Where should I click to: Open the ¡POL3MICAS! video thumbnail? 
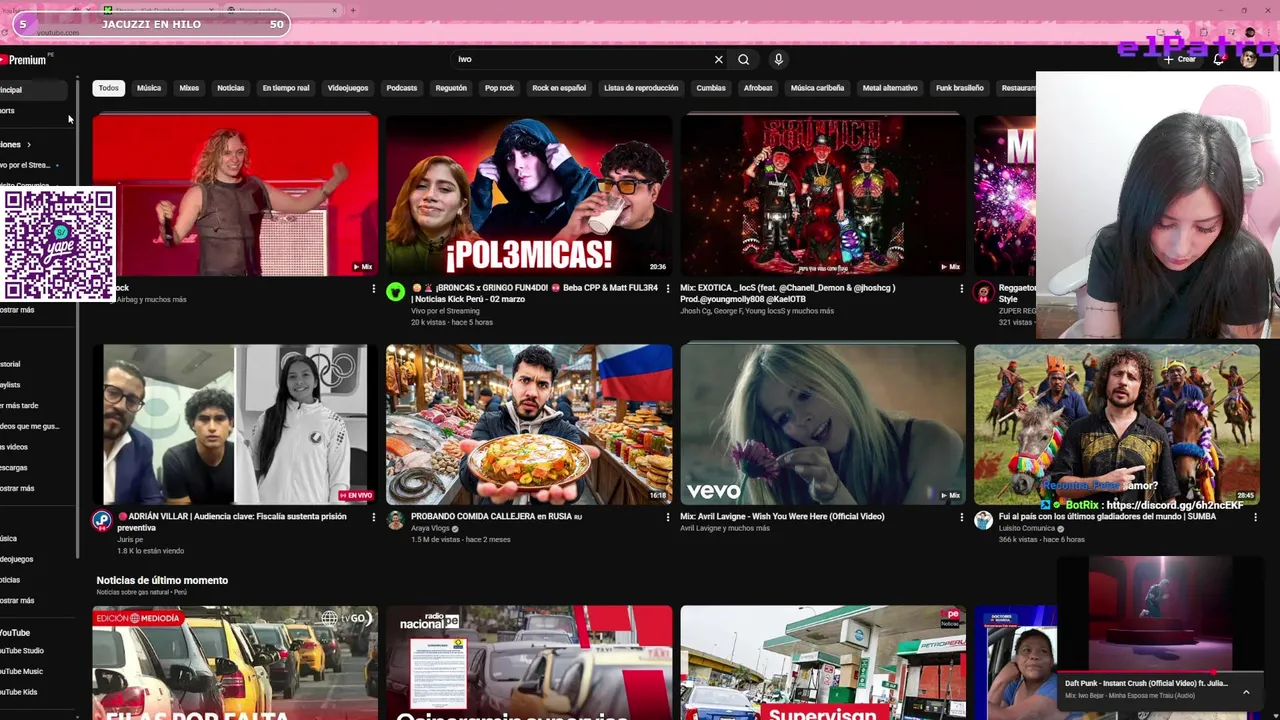[x=529, y=195]
